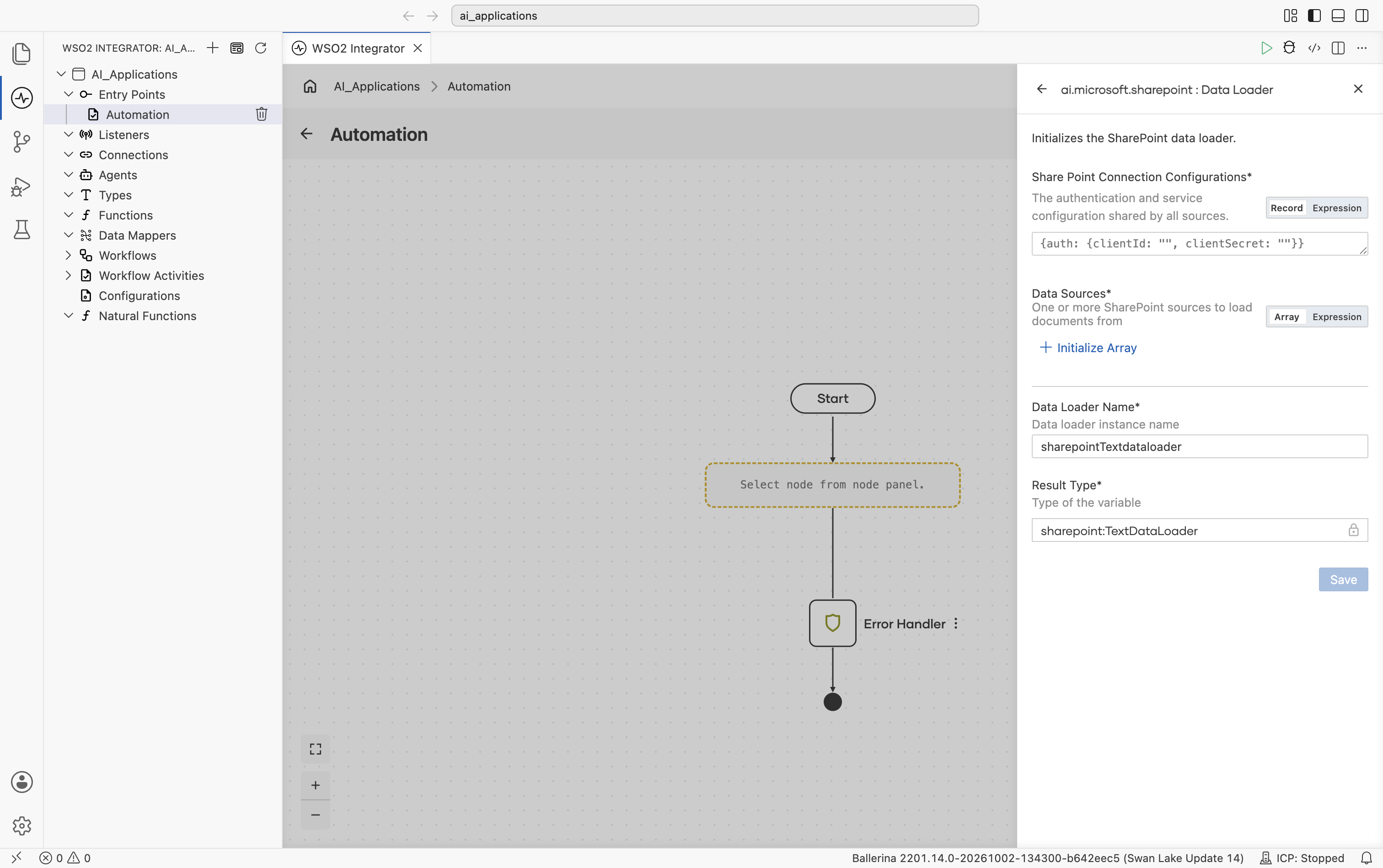The height and width of the screenshot is (868, 1383).
Task: Toggle bottom panel layout icon
Action: (x=1338, y=16)
